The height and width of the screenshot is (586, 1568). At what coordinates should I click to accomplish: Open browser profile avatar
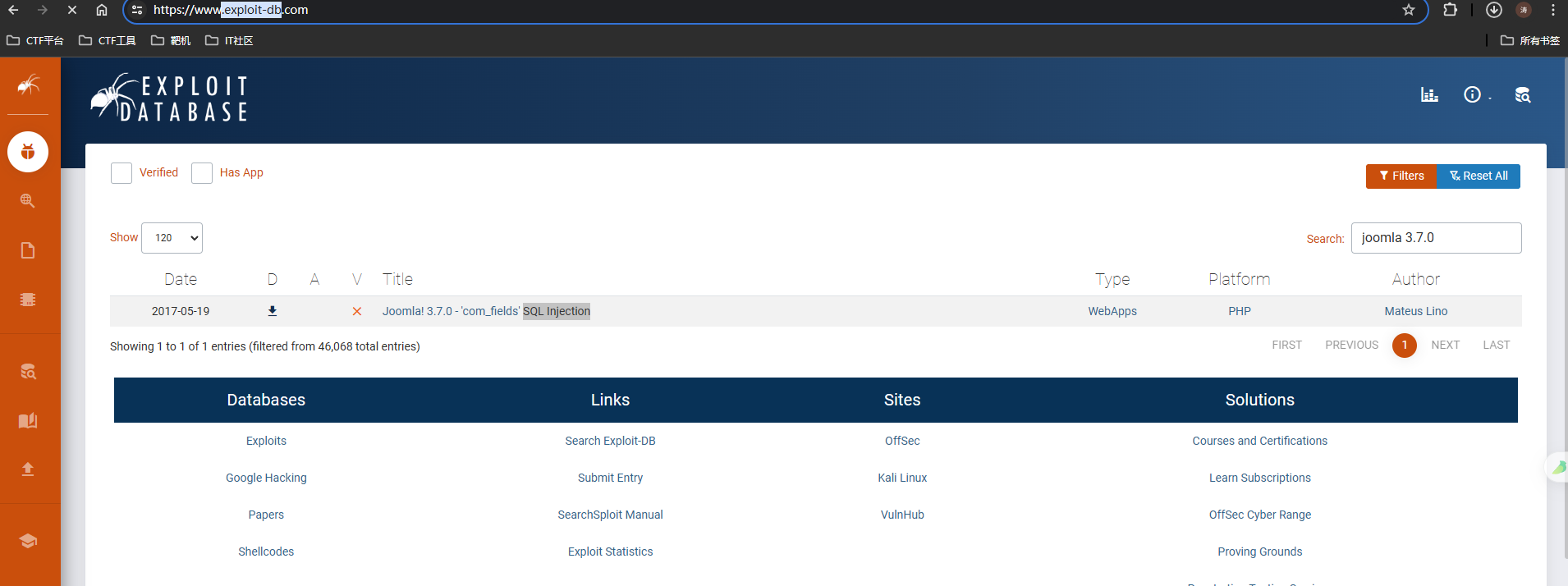tap(1524, 10)
